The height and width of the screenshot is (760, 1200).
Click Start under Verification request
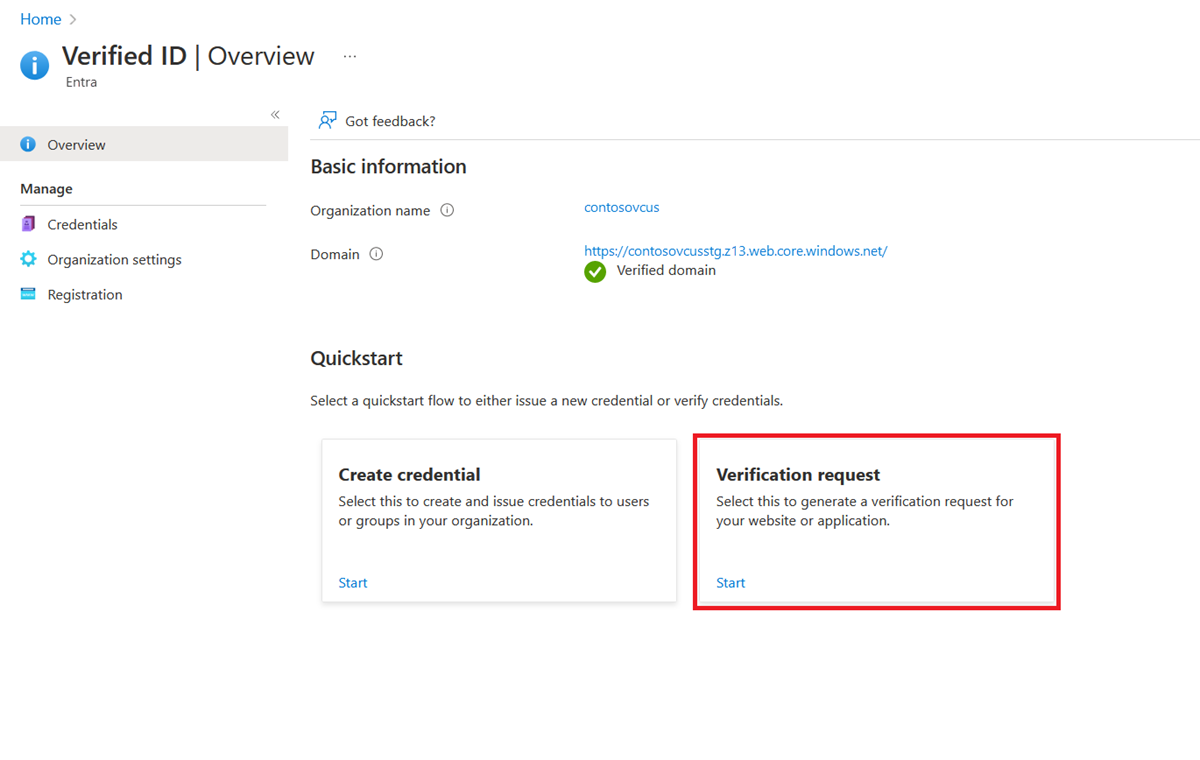click(x=731, y=582)
